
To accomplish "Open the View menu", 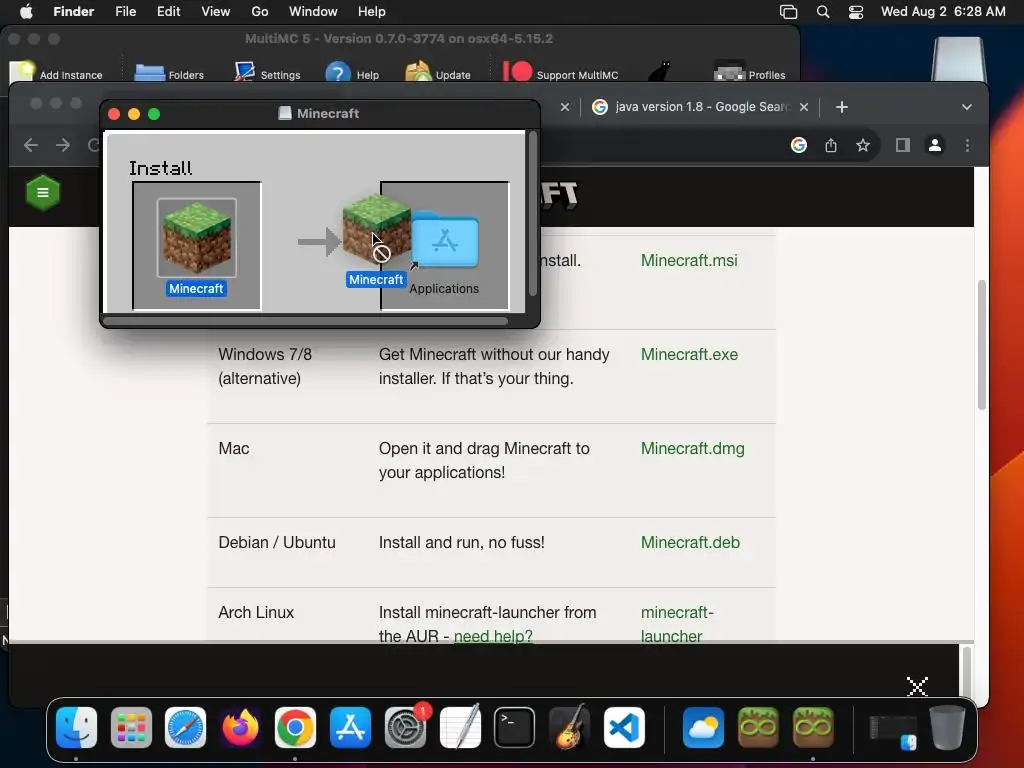I will (216, 12).
